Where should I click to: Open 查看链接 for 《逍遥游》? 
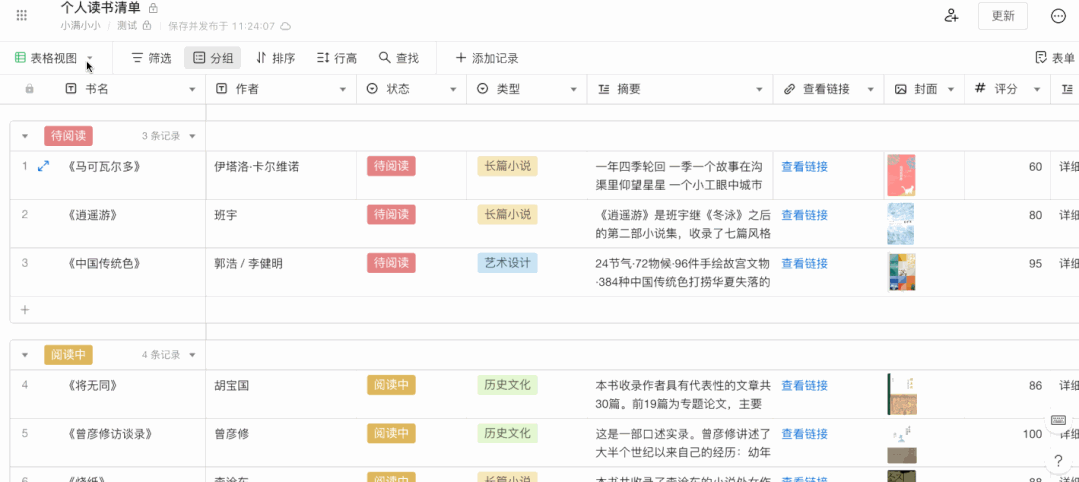pos(804,215)
